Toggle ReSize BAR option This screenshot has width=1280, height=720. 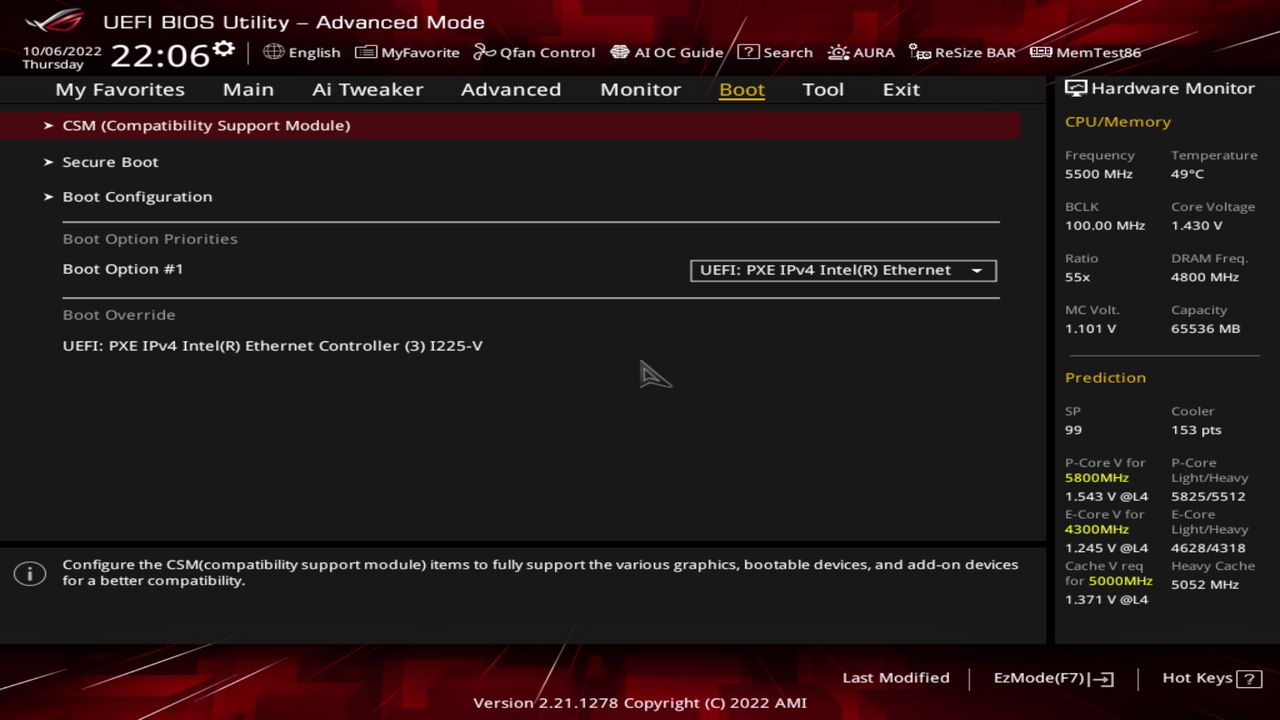[962, 52]
